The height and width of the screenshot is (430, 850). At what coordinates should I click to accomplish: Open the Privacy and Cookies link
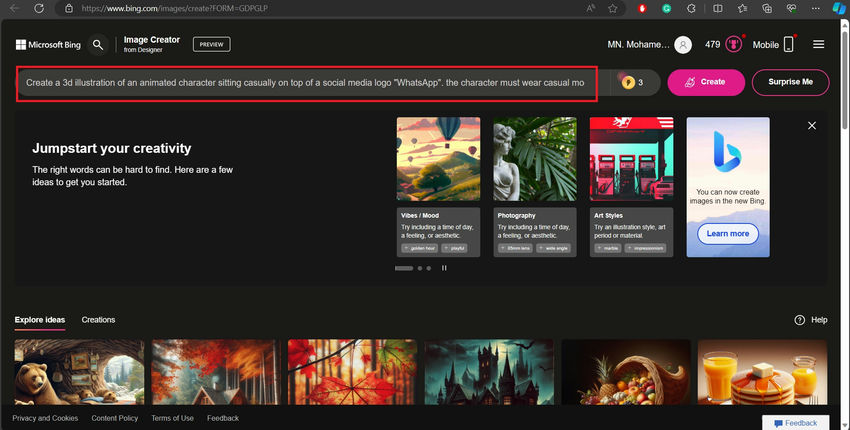tap(45, 418)
